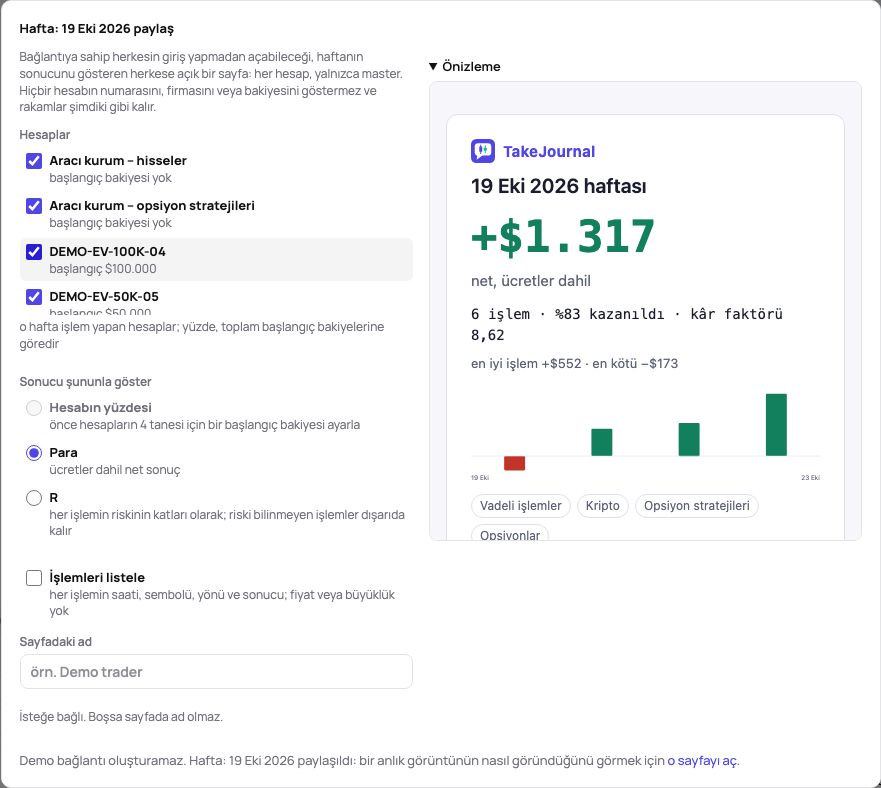This screenshot has height=788, width=881.
Task: Focus the Sayfadaki ad input field
Action: click(x=216, y=672)
